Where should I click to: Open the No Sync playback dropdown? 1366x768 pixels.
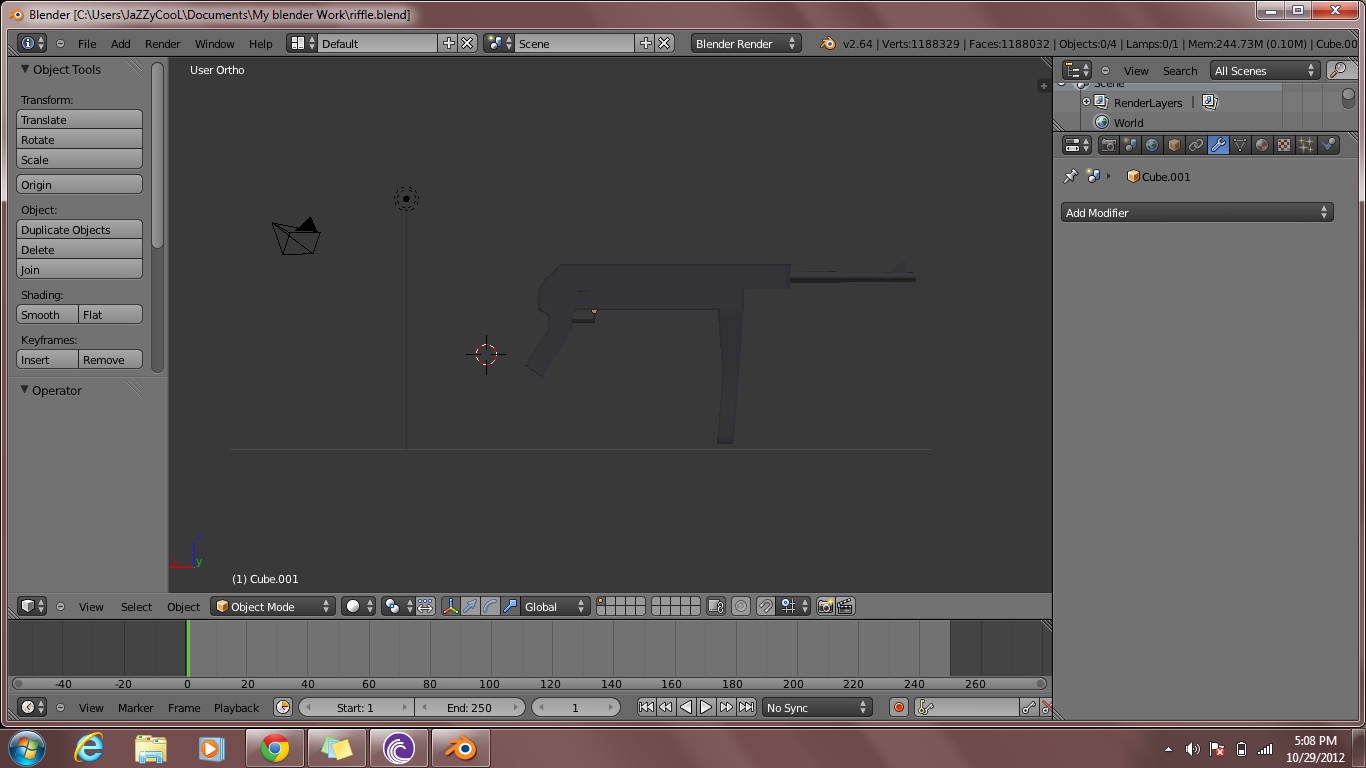point(816,707)
